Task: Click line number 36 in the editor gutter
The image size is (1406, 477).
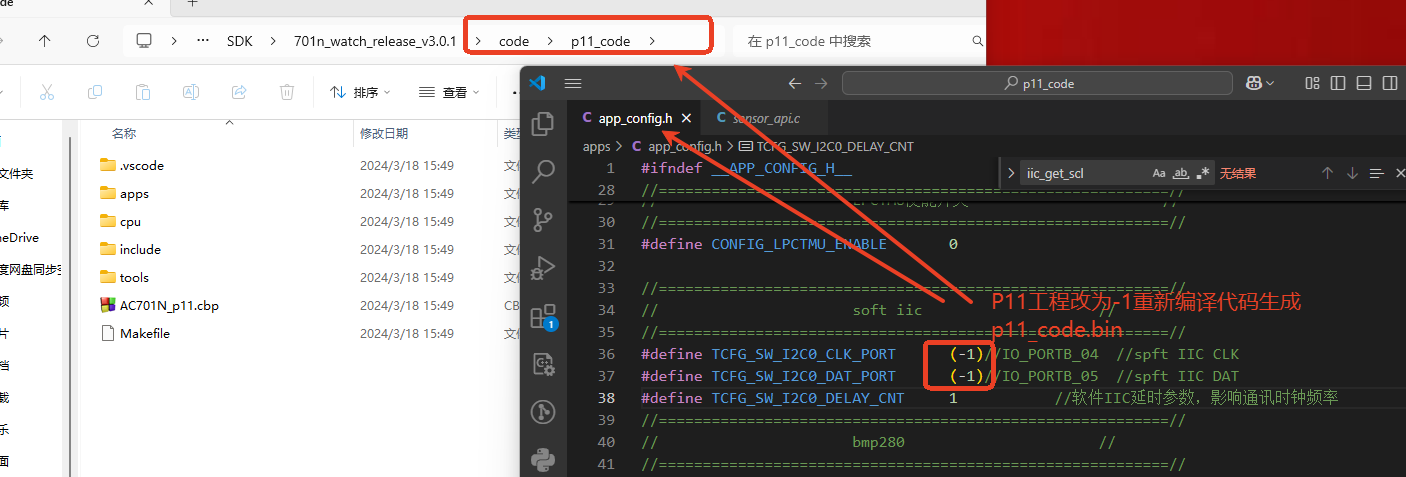Action: [x=606, y=354]
